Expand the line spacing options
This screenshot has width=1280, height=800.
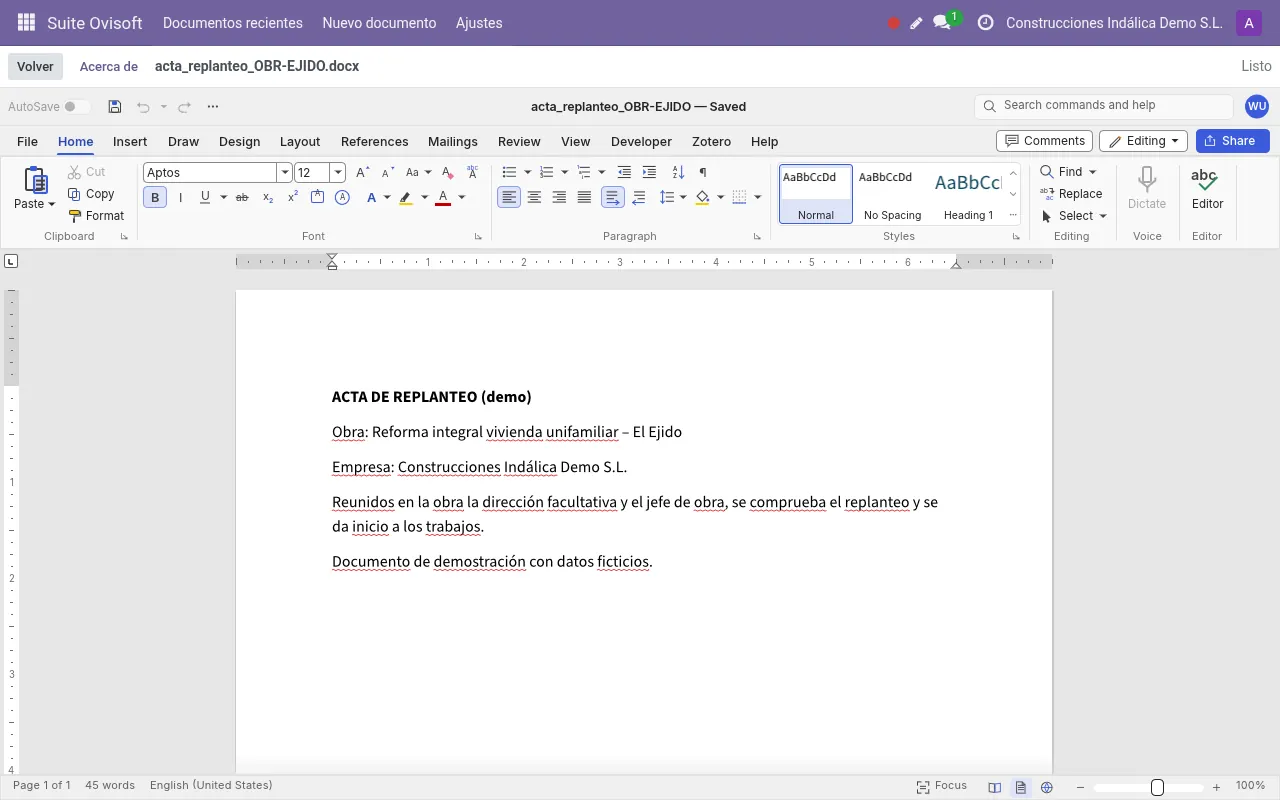pyautogui.click(x=683, y=198)
